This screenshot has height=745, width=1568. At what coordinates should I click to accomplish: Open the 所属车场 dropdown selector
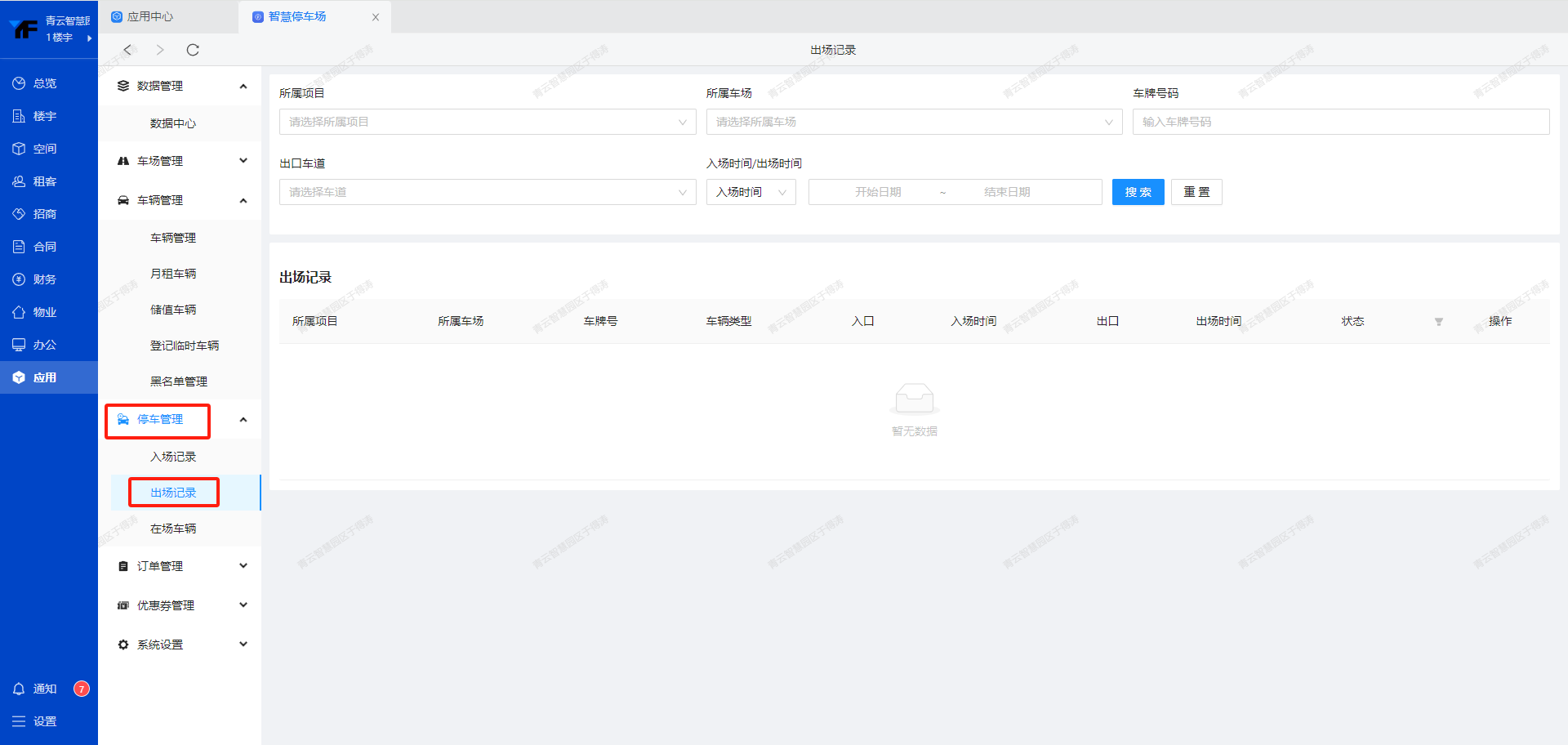coord(913,122)
